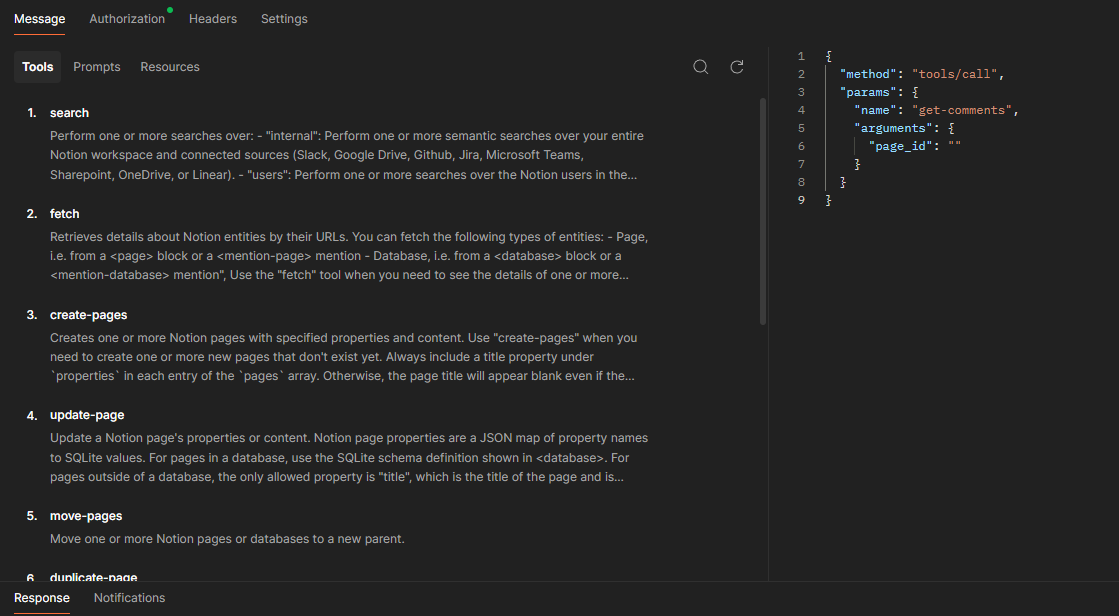Switch to the Notifications tab
1119x616 pixels.
pos(129,597)
